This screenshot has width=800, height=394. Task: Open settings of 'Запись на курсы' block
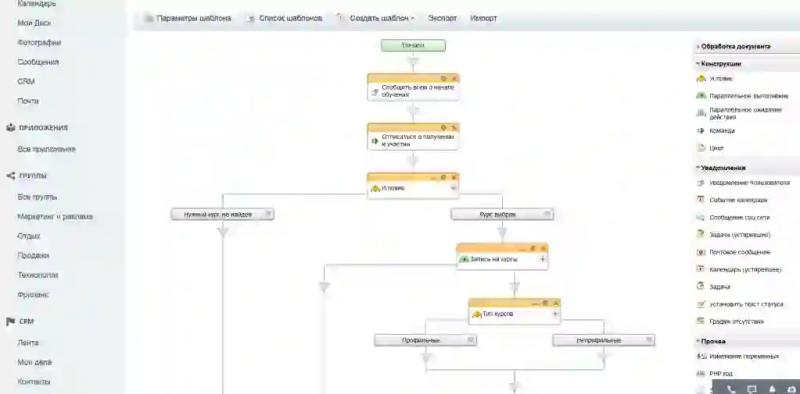(x=532, y=248)
